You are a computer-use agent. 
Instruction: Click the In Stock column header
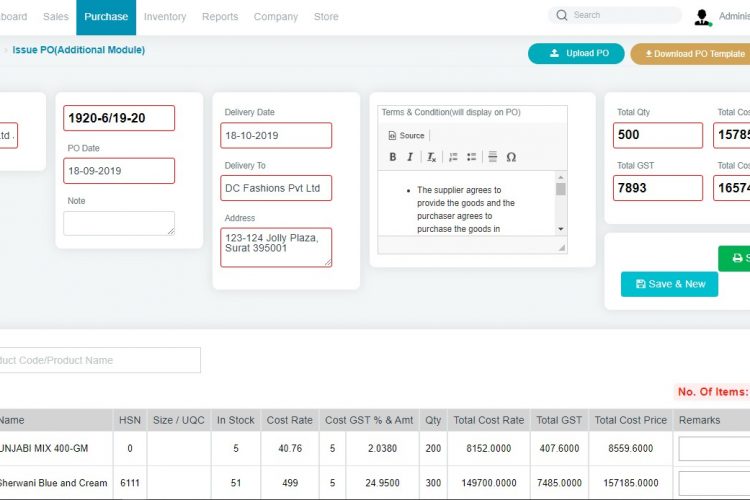tap(236, 420)
